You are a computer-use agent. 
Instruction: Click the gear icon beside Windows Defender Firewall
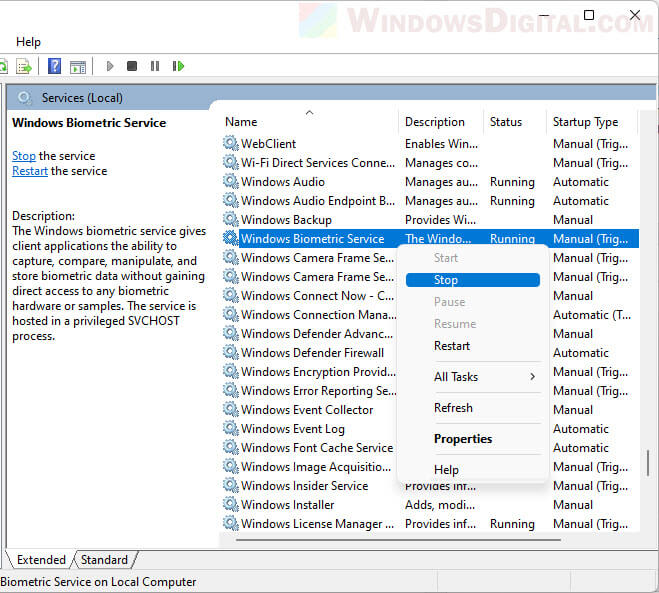(x=230, y=352)
